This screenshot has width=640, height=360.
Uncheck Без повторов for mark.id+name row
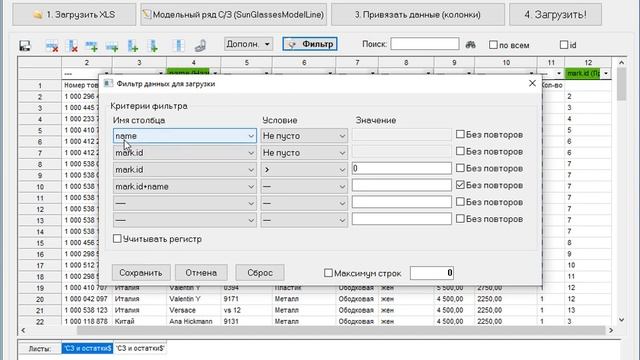tap(460, 185)
